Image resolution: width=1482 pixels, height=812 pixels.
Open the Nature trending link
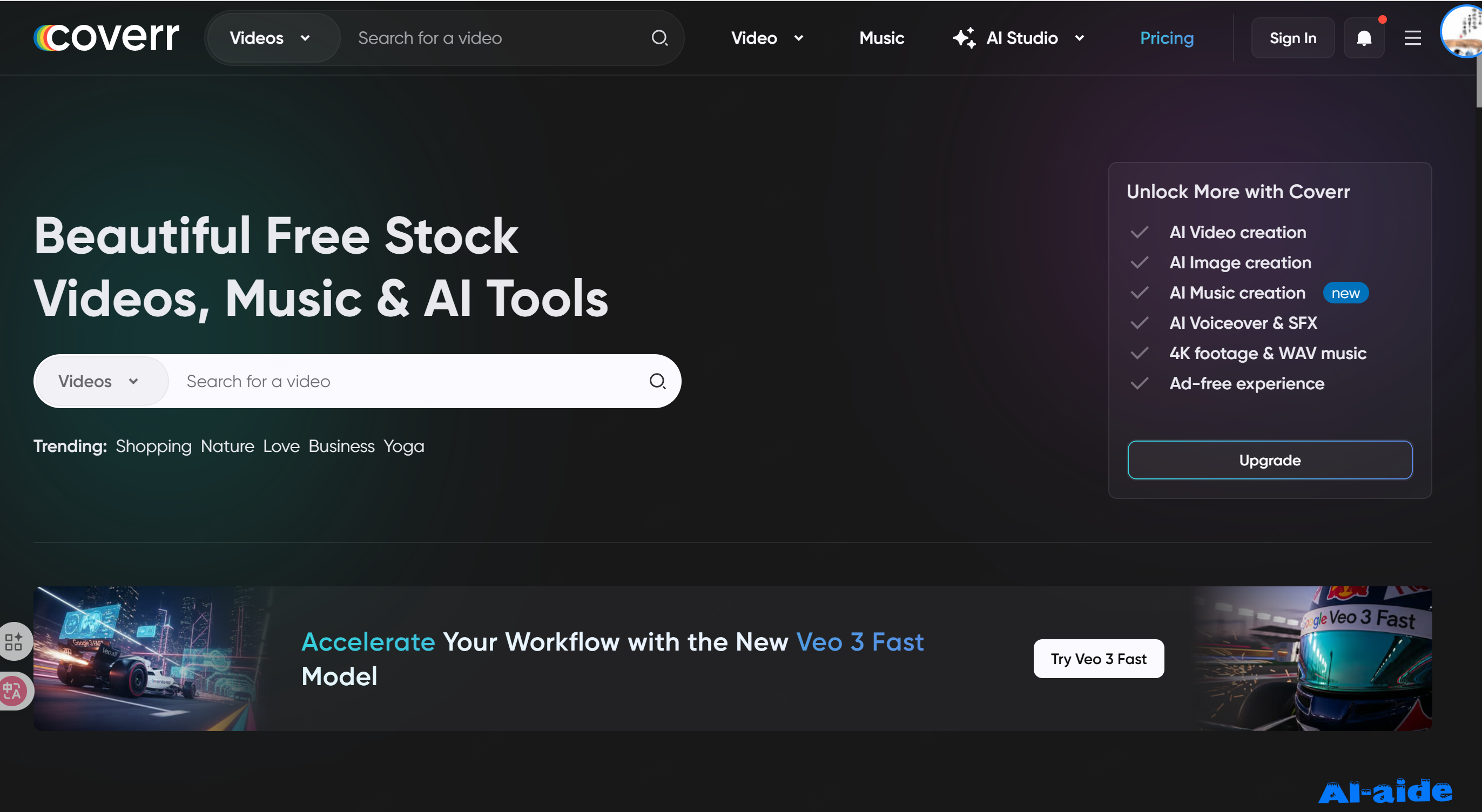[x=227, y=446]
